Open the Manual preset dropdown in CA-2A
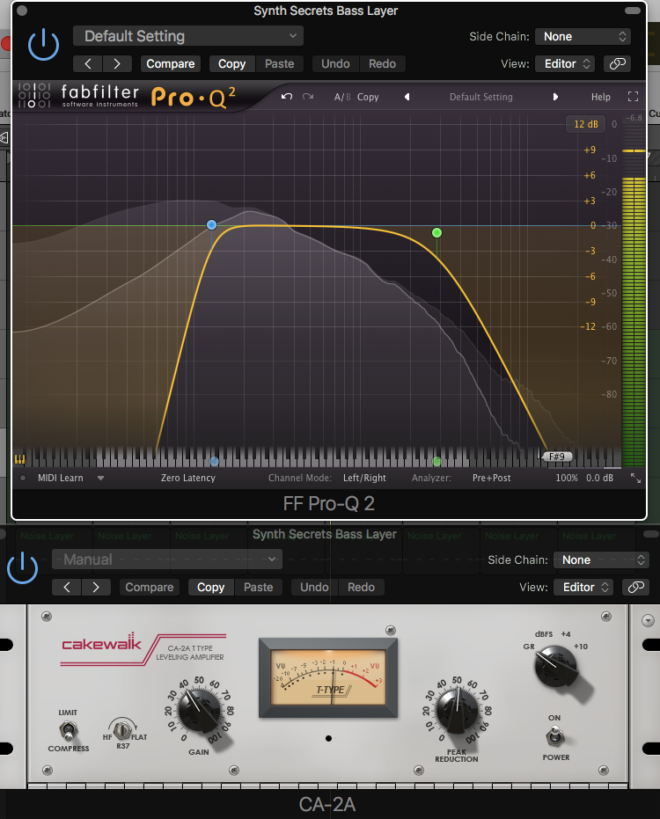This screenshot has width=660, height=819. [167, 559]
